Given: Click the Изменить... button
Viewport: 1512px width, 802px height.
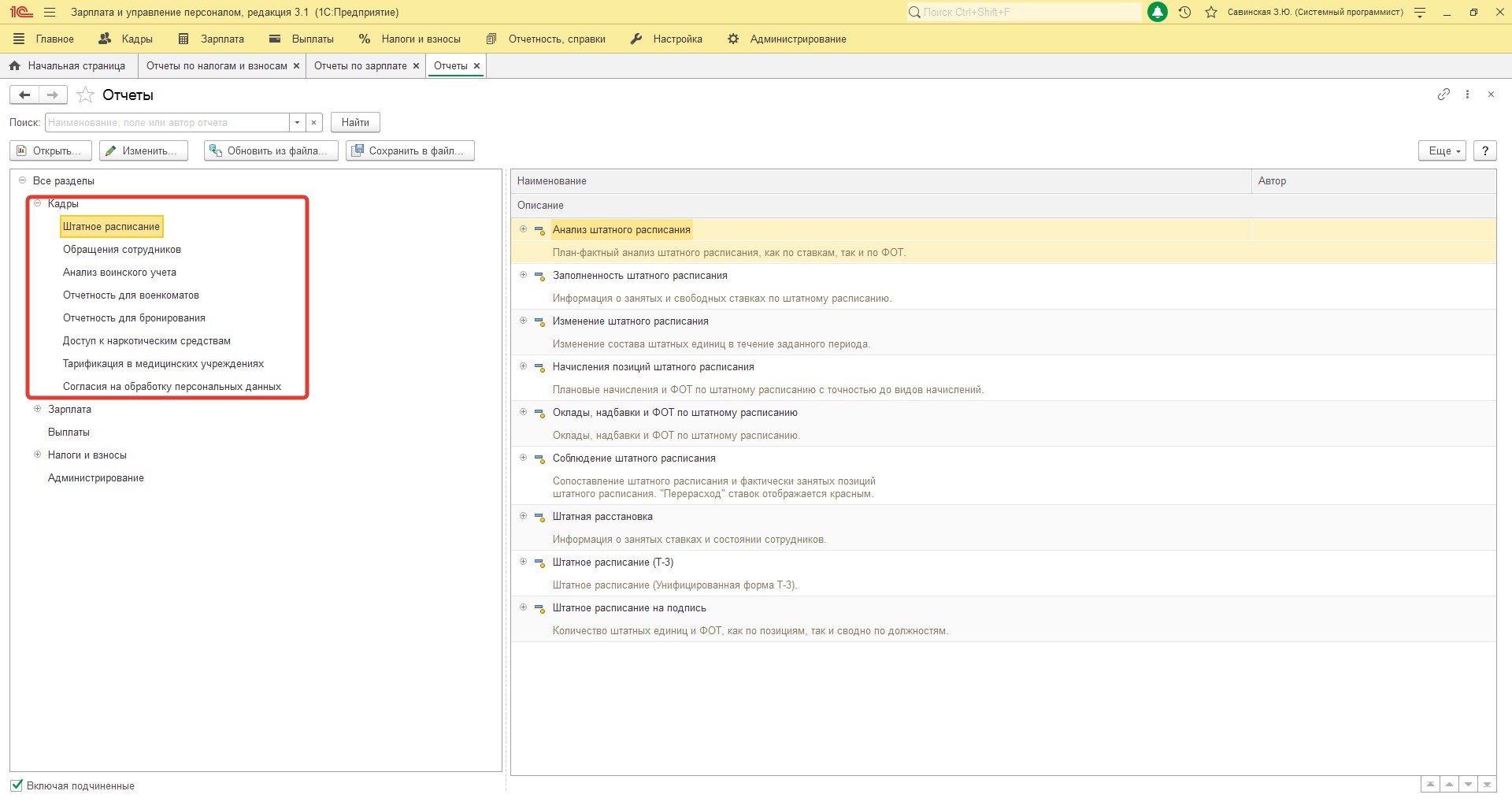Looking at the screenshot, I should click(x=143, y=150).
